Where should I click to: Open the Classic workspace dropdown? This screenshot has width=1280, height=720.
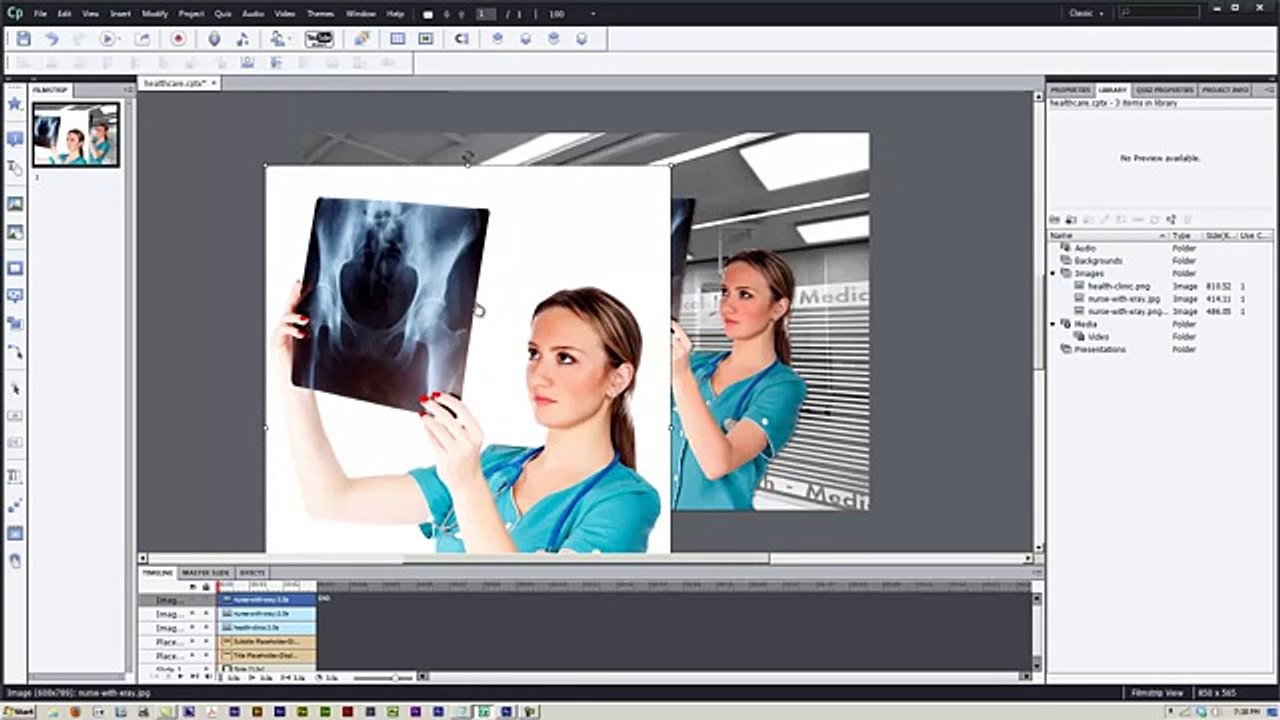click(x=1087, y=13)
